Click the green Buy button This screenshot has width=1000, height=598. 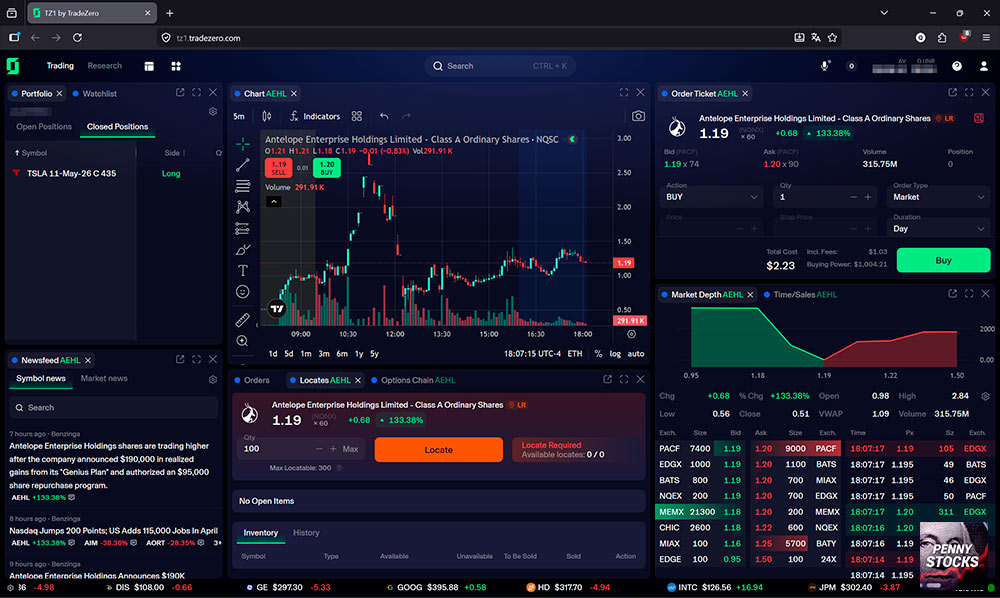(943, 260)
